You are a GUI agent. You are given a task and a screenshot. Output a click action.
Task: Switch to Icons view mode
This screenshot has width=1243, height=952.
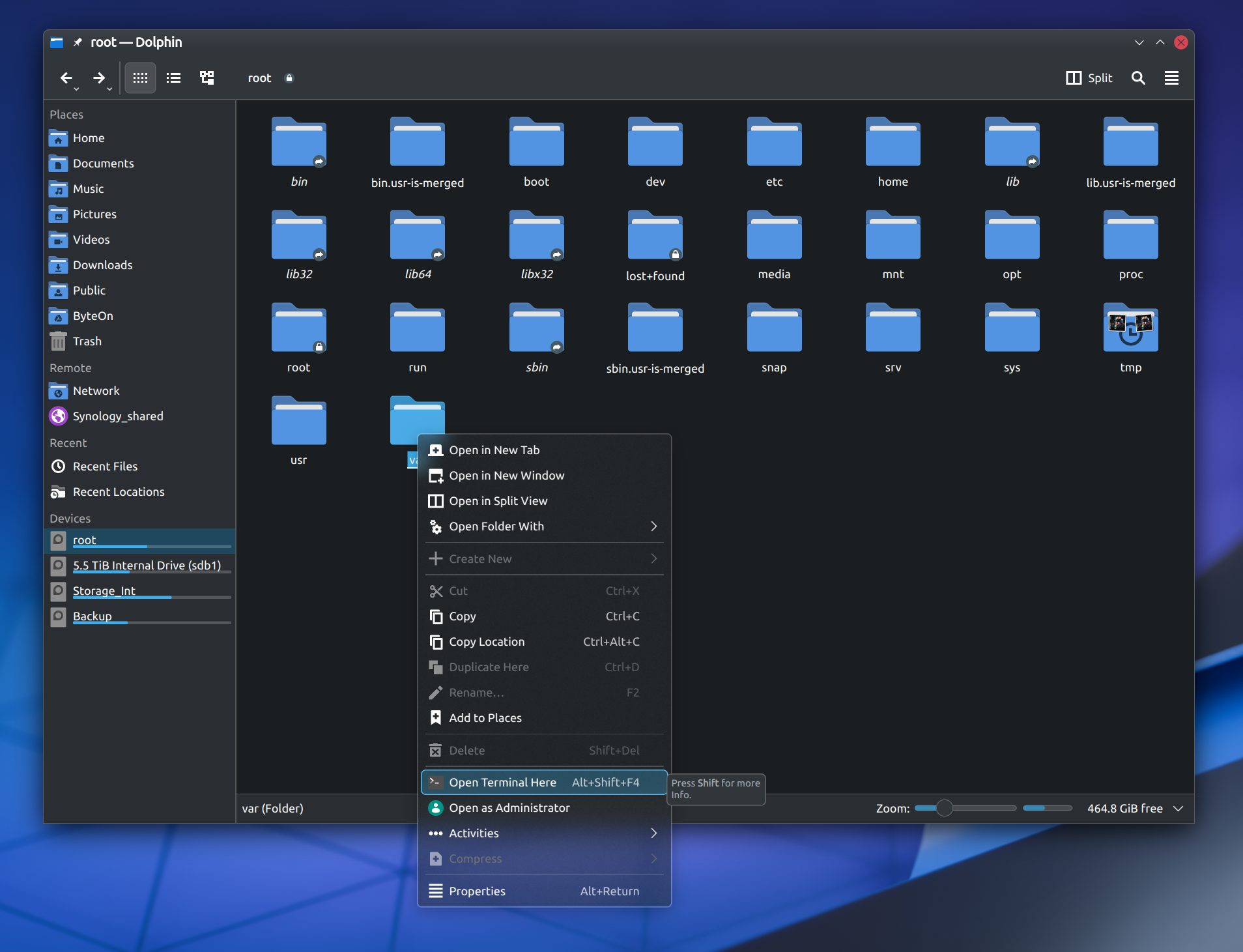(x=140, y=78)
